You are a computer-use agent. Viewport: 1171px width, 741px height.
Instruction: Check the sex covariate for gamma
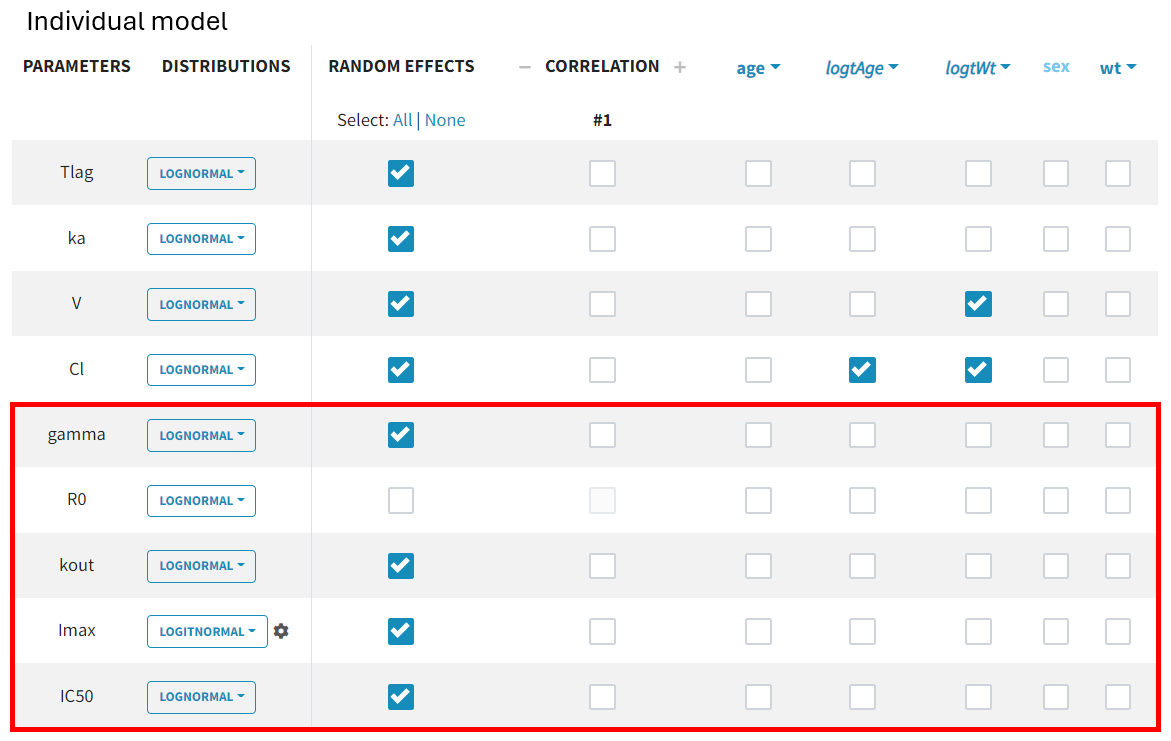tap(1056, 435)
